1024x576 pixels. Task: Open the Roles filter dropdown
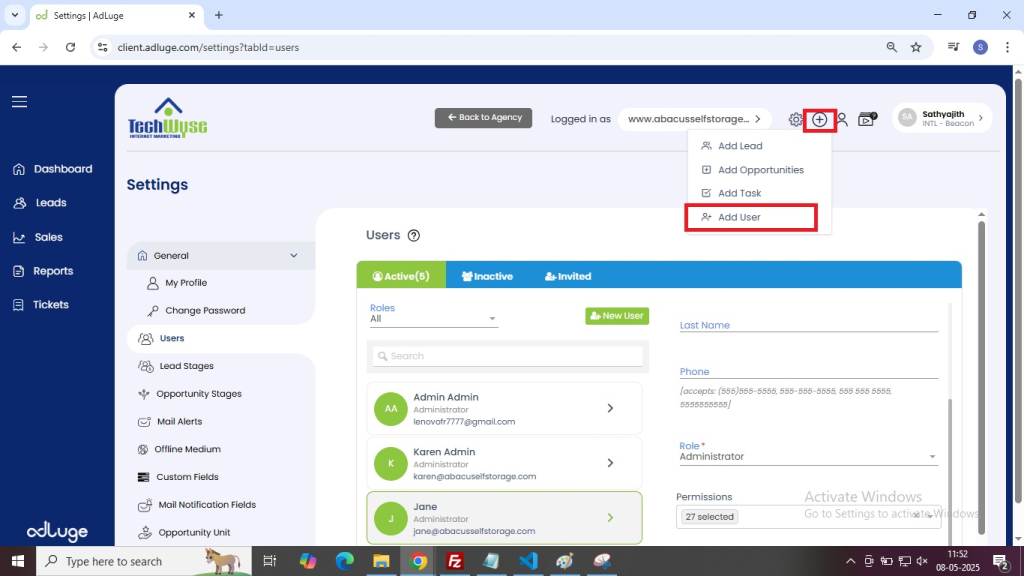click(433, 319)
